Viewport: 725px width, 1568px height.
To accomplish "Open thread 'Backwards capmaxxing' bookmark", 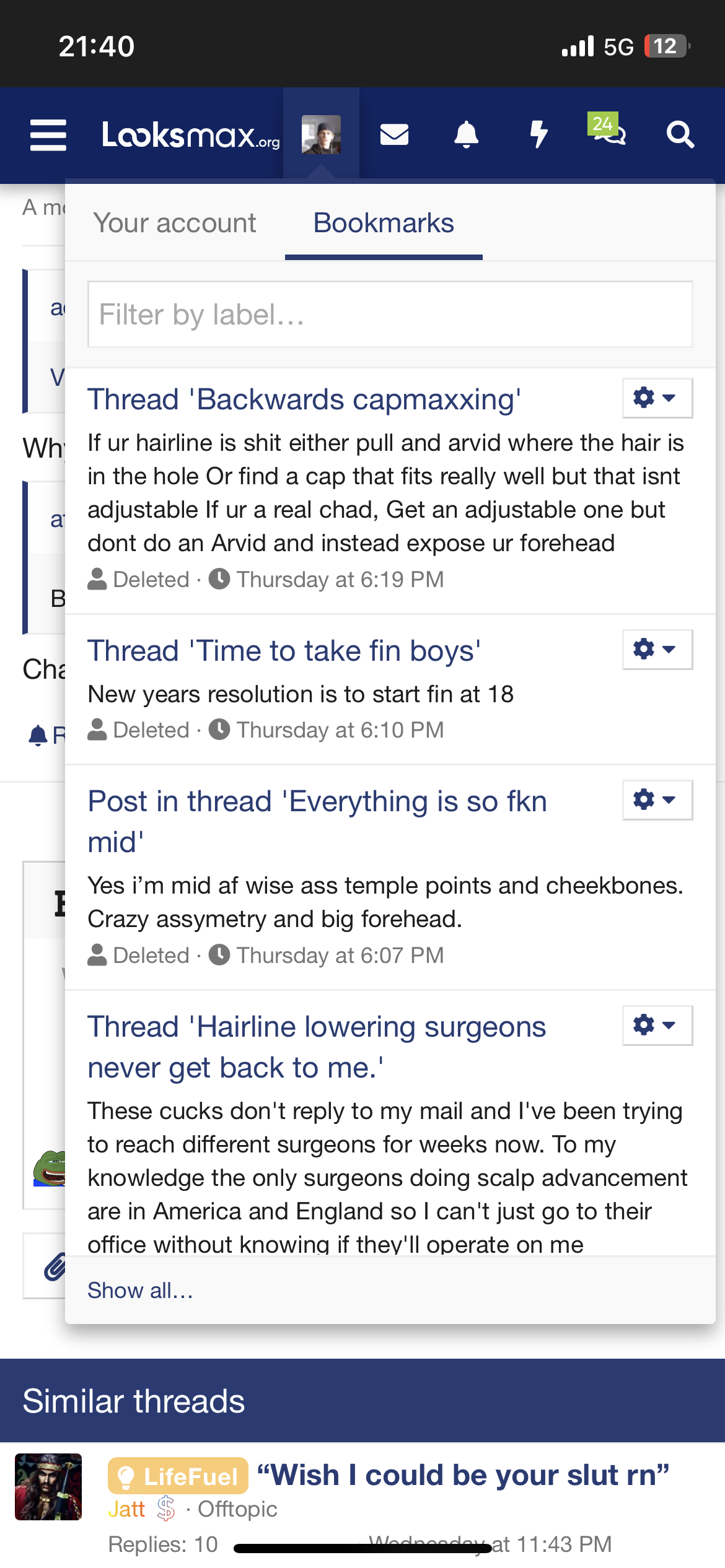I will 304,399.
